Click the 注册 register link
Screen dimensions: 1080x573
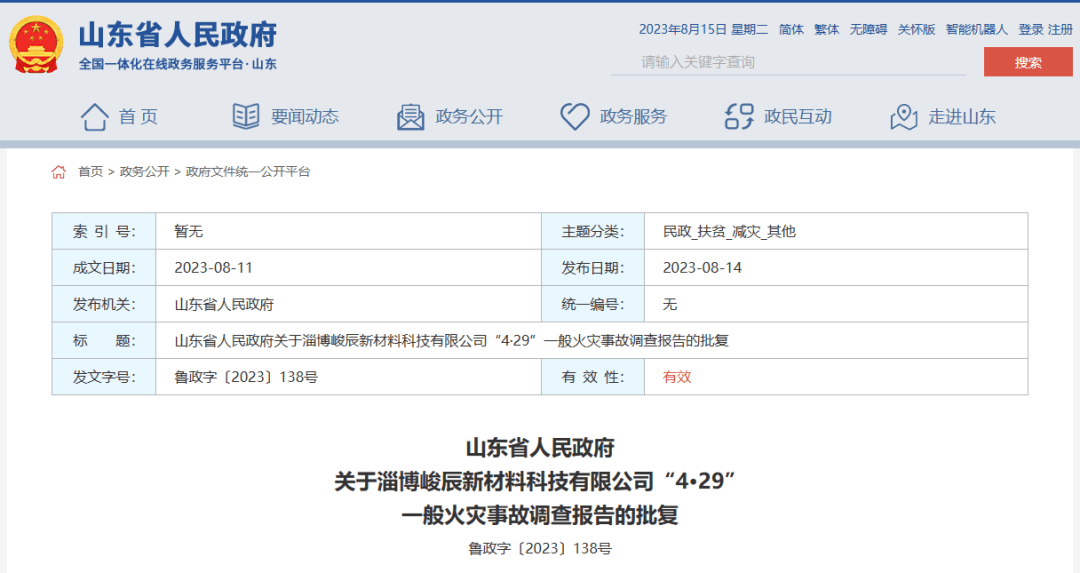point(1060,30)
